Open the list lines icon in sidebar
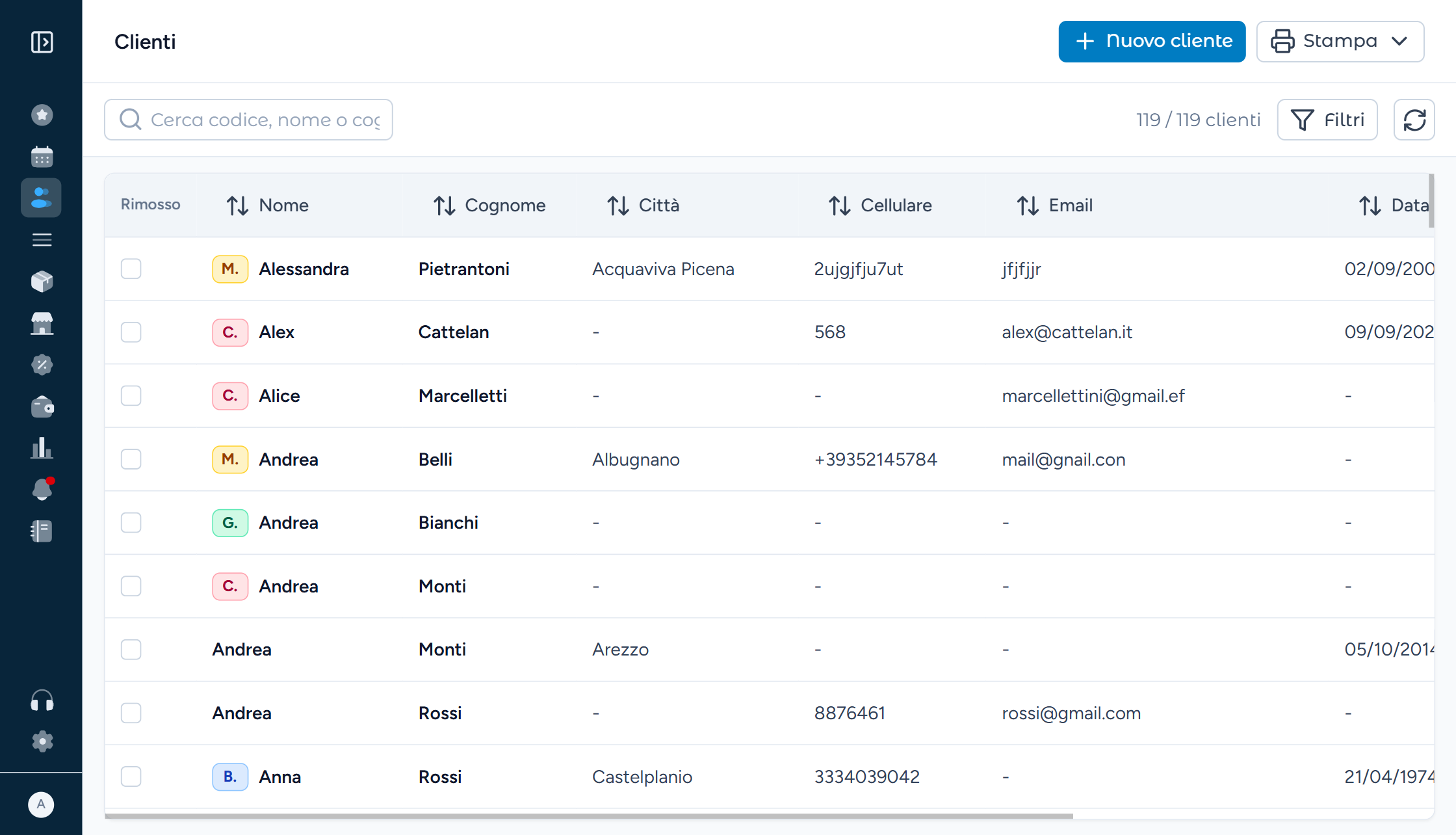 42,240
